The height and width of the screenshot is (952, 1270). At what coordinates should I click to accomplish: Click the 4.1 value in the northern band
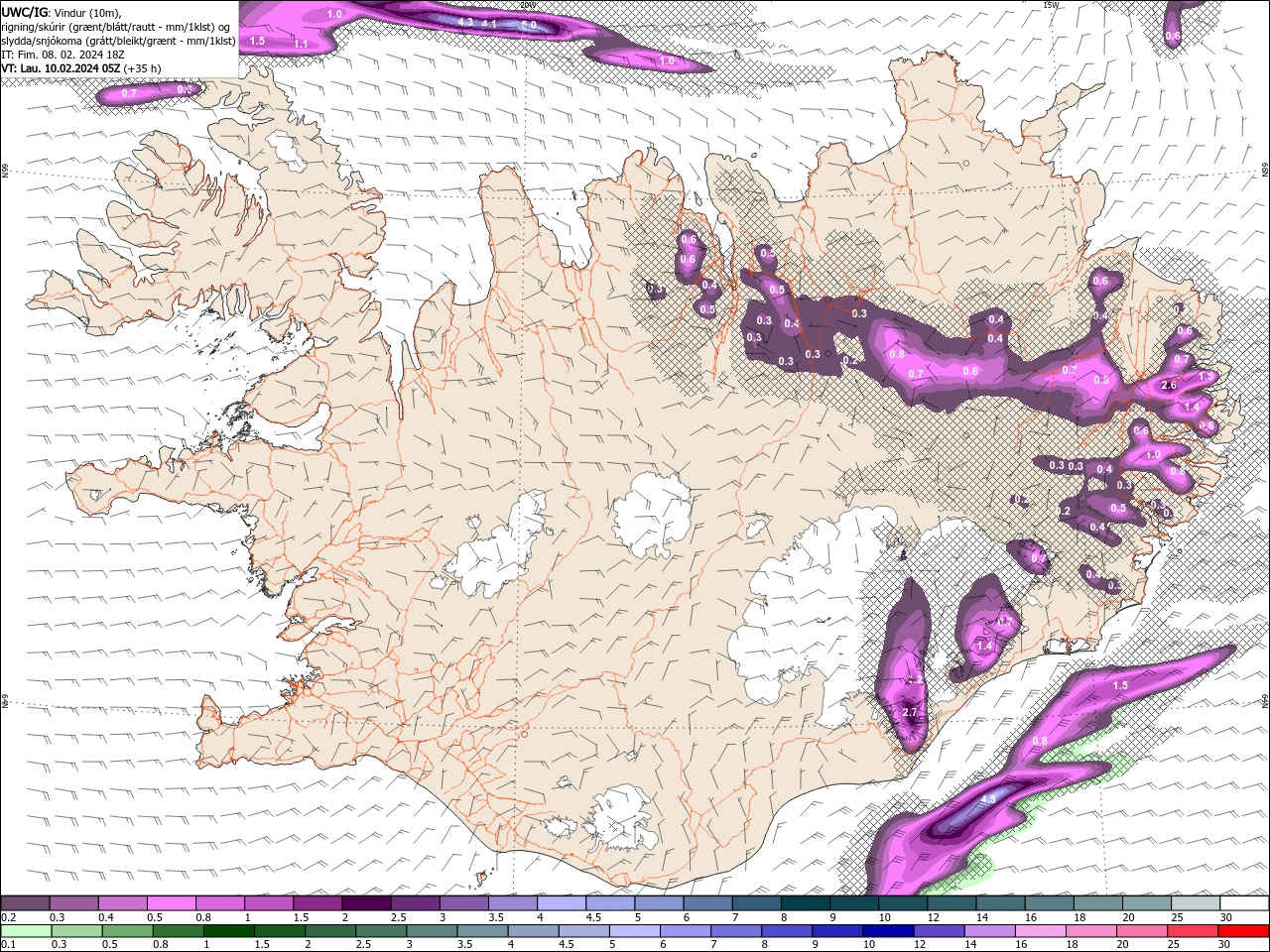pos(489,23)
